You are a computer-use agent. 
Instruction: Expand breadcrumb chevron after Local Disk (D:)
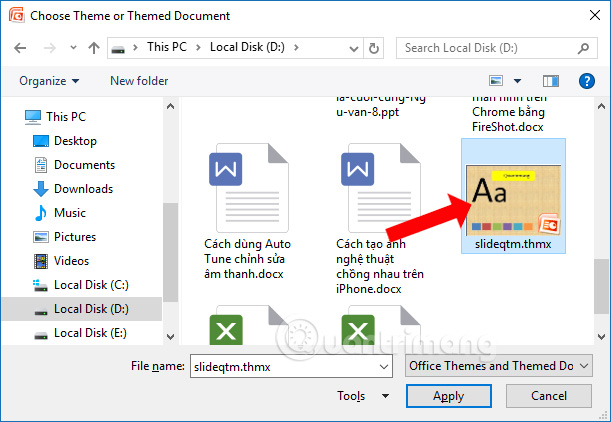coord(296,48)
